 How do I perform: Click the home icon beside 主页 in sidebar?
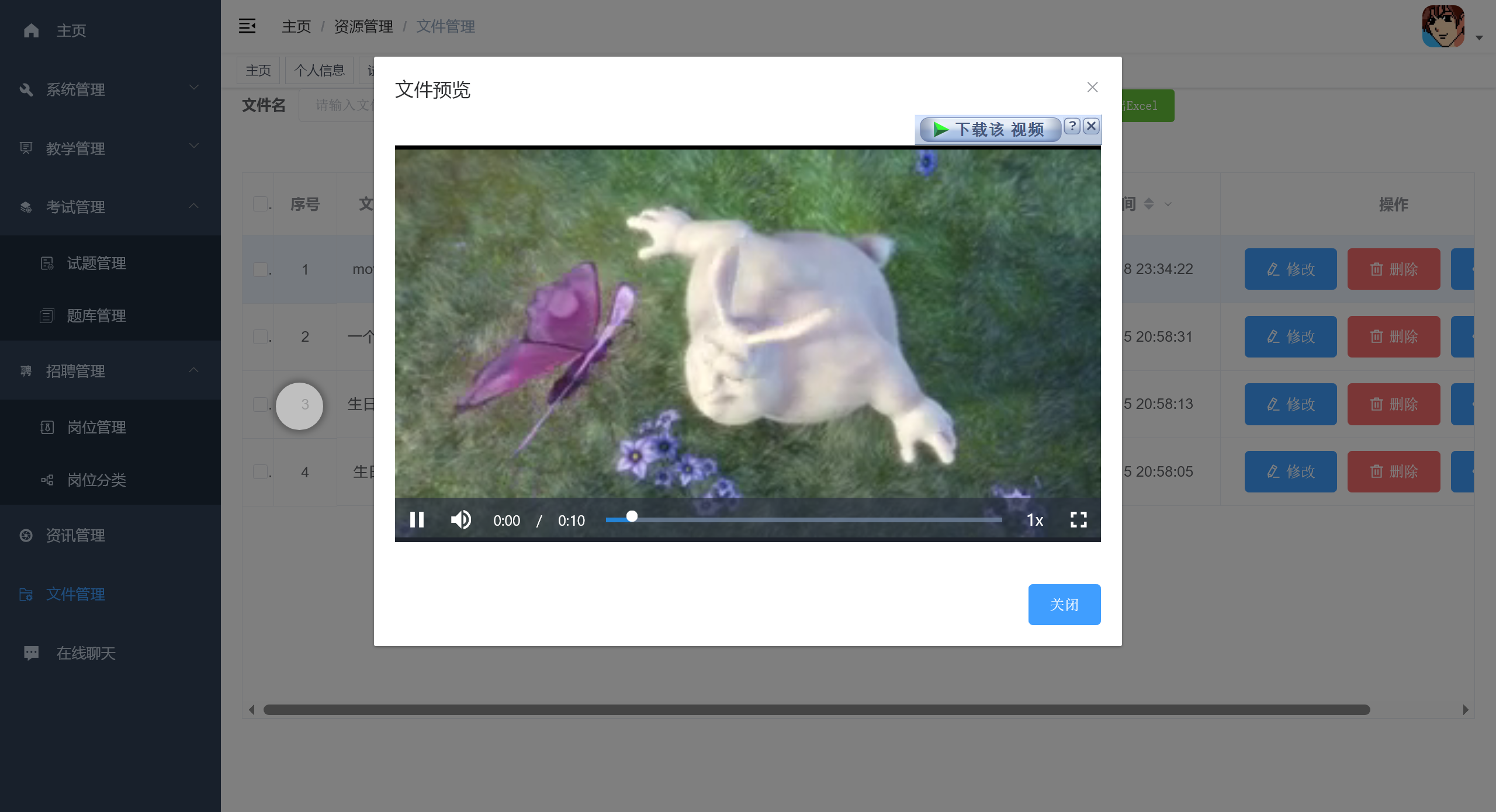[x=32, y=30]
